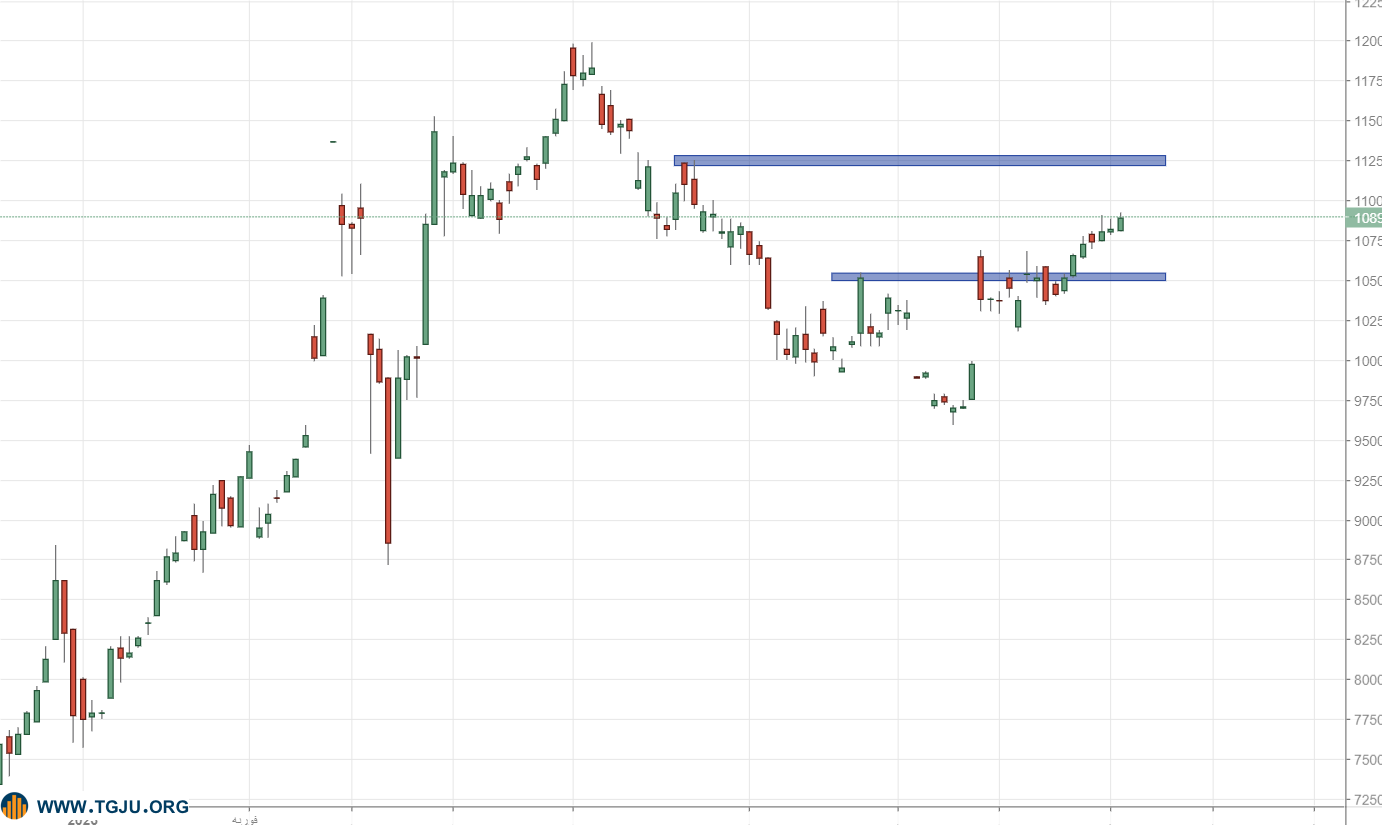Click the 11500 level on price axis
This screenshot has height=825, width=1382.
[x=1366, y=121]
